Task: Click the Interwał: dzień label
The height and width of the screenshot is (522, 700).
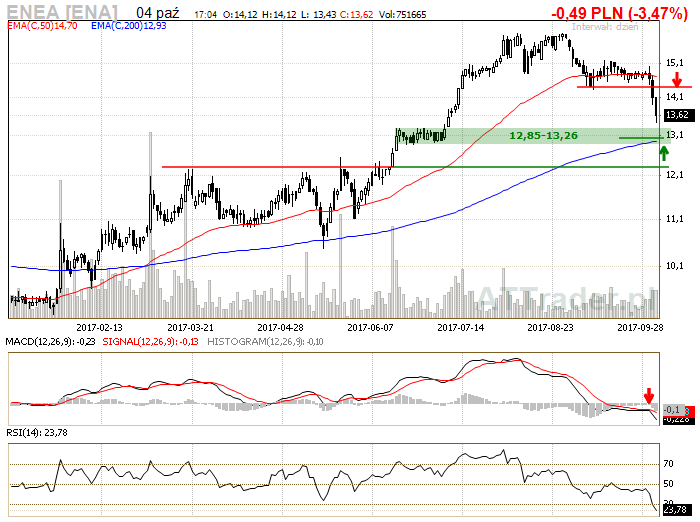Action: (605, 27)
